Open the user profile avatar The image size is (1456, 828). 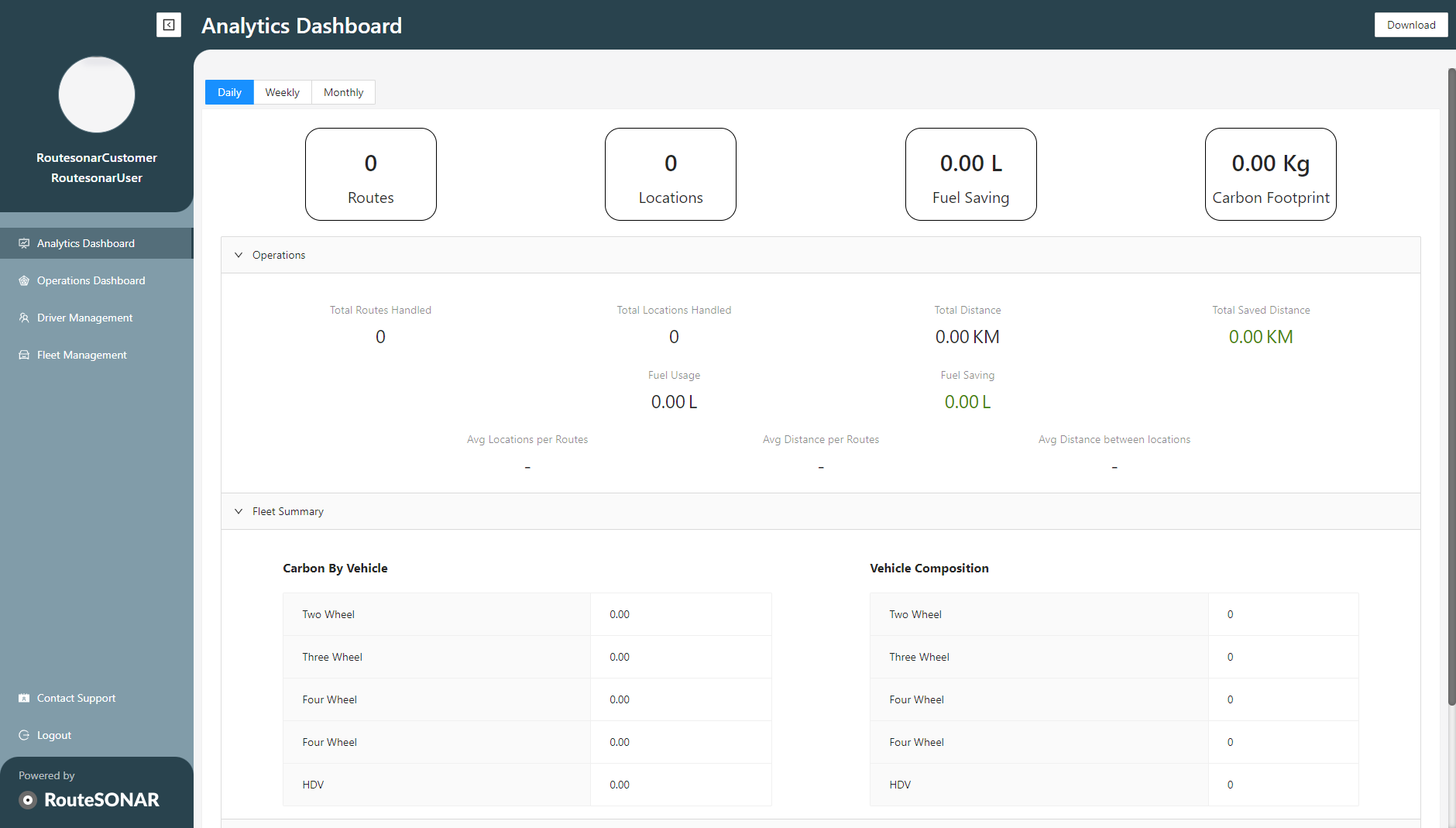[x=97, y=94]
